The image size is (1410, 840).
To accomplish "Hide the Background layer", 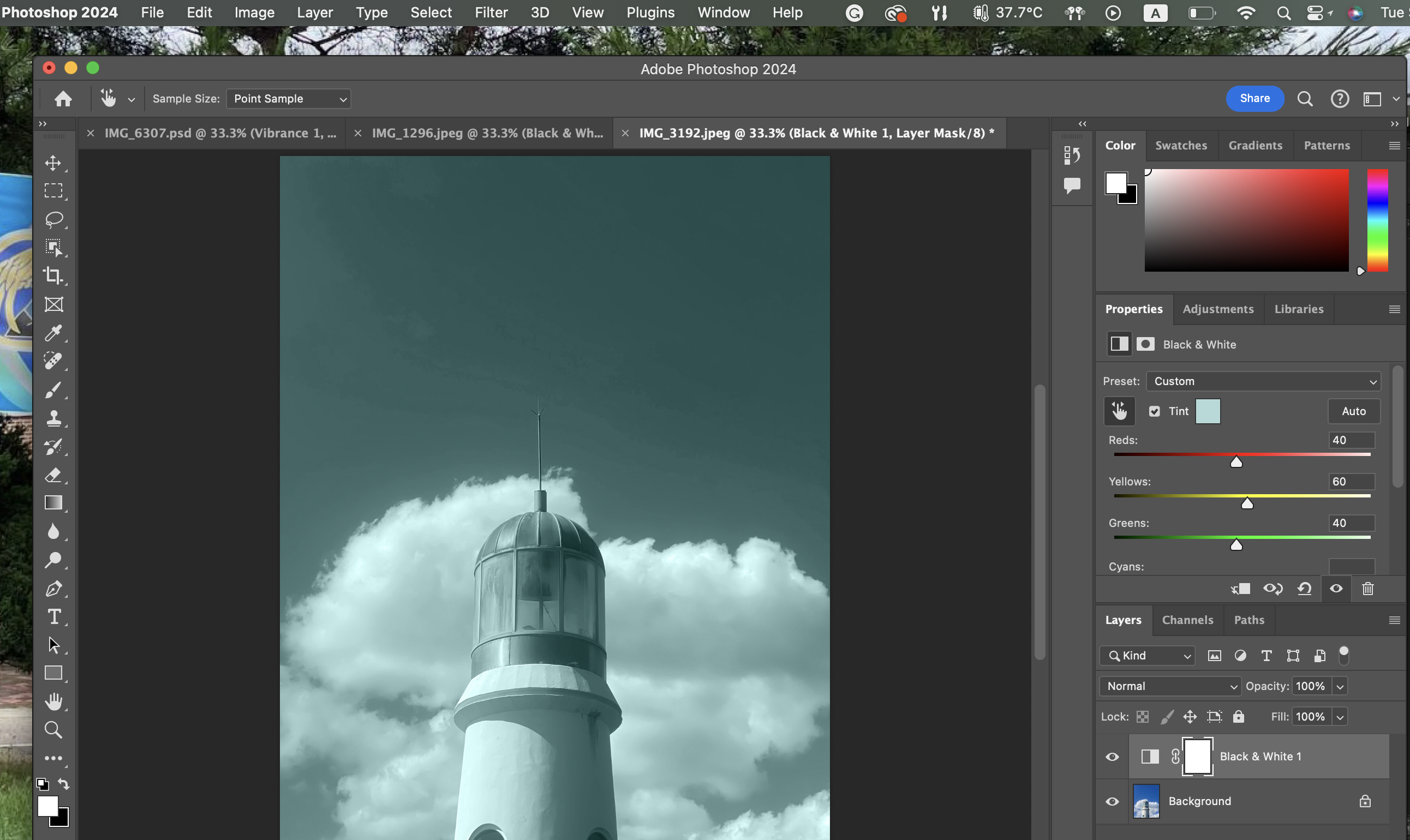I will [1112, 801].
